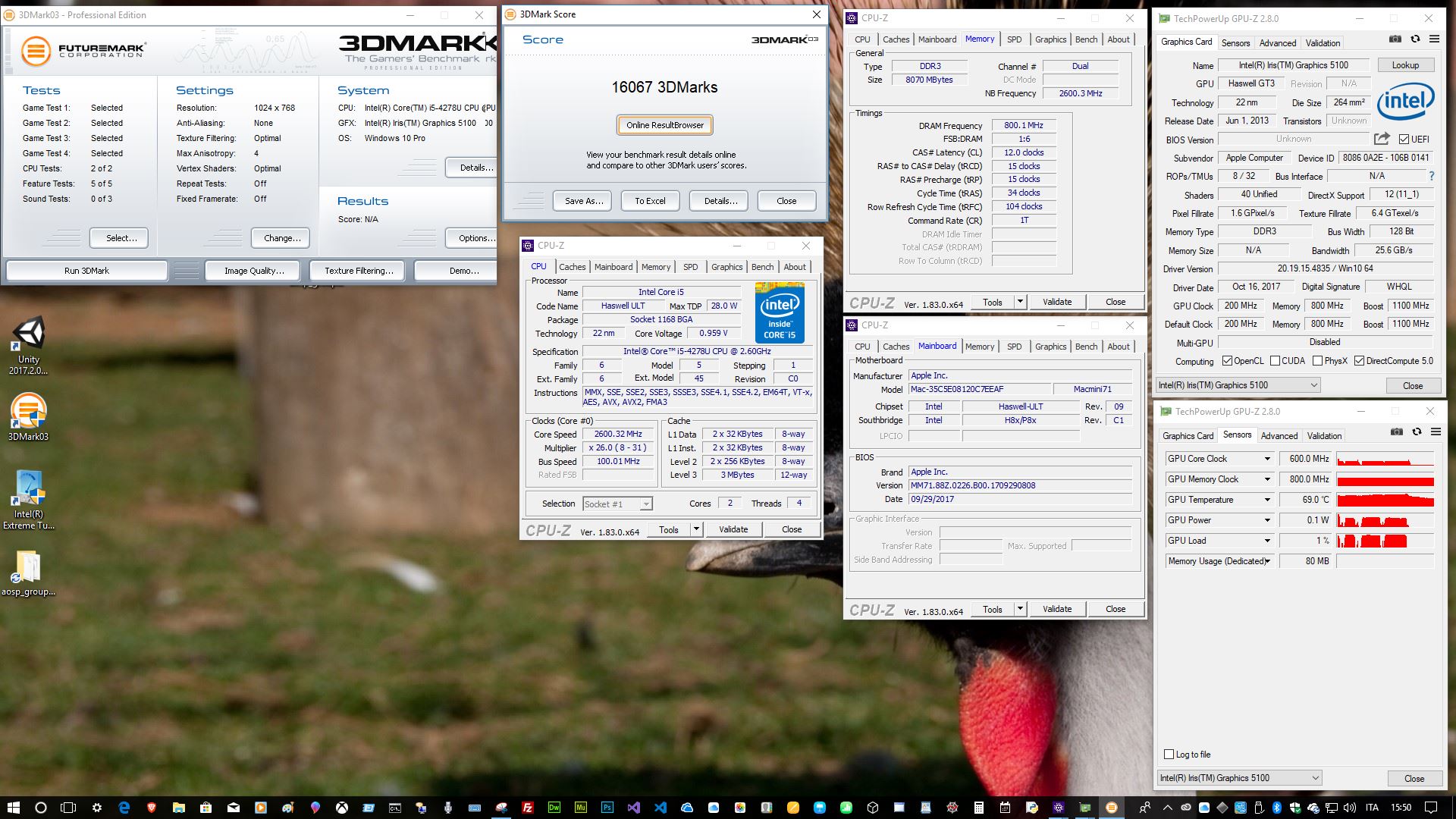The height and width of the screenshot is (819, 1456).
Task: Expand the GPU Core Clock sensor dropdown
Action: [x=1266, y=459]
